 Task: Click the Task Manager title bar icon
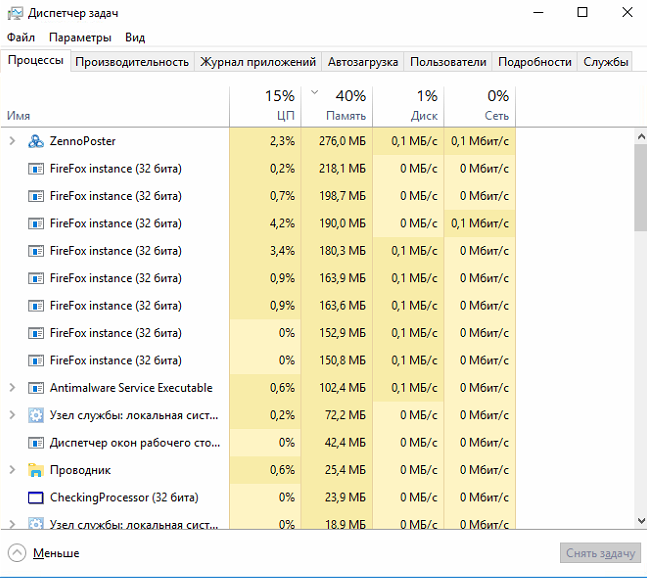click(15, 13)
